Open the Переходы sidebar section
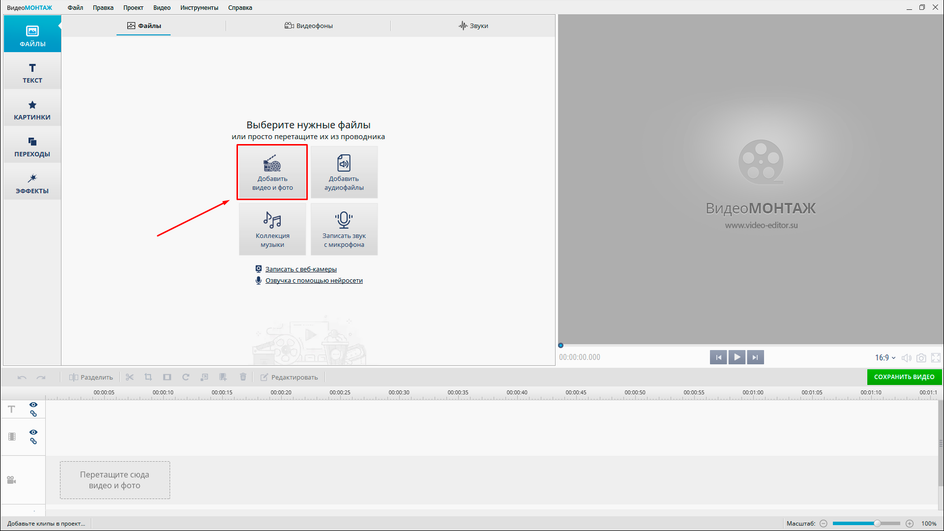The width and height of the screenshot is (944, 531). point(32,146)
